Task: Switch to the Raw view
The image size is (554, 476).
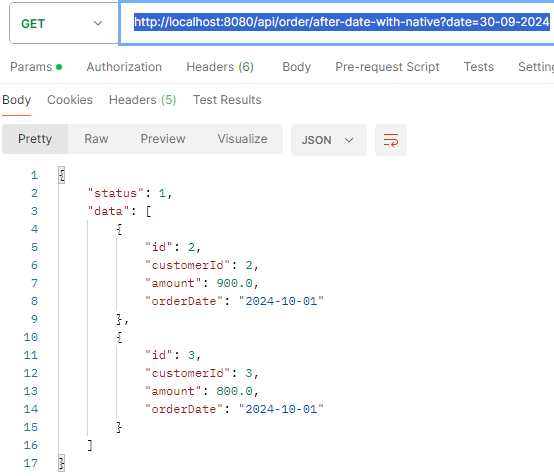Action: pyautogui.click(x=96, y=139)
